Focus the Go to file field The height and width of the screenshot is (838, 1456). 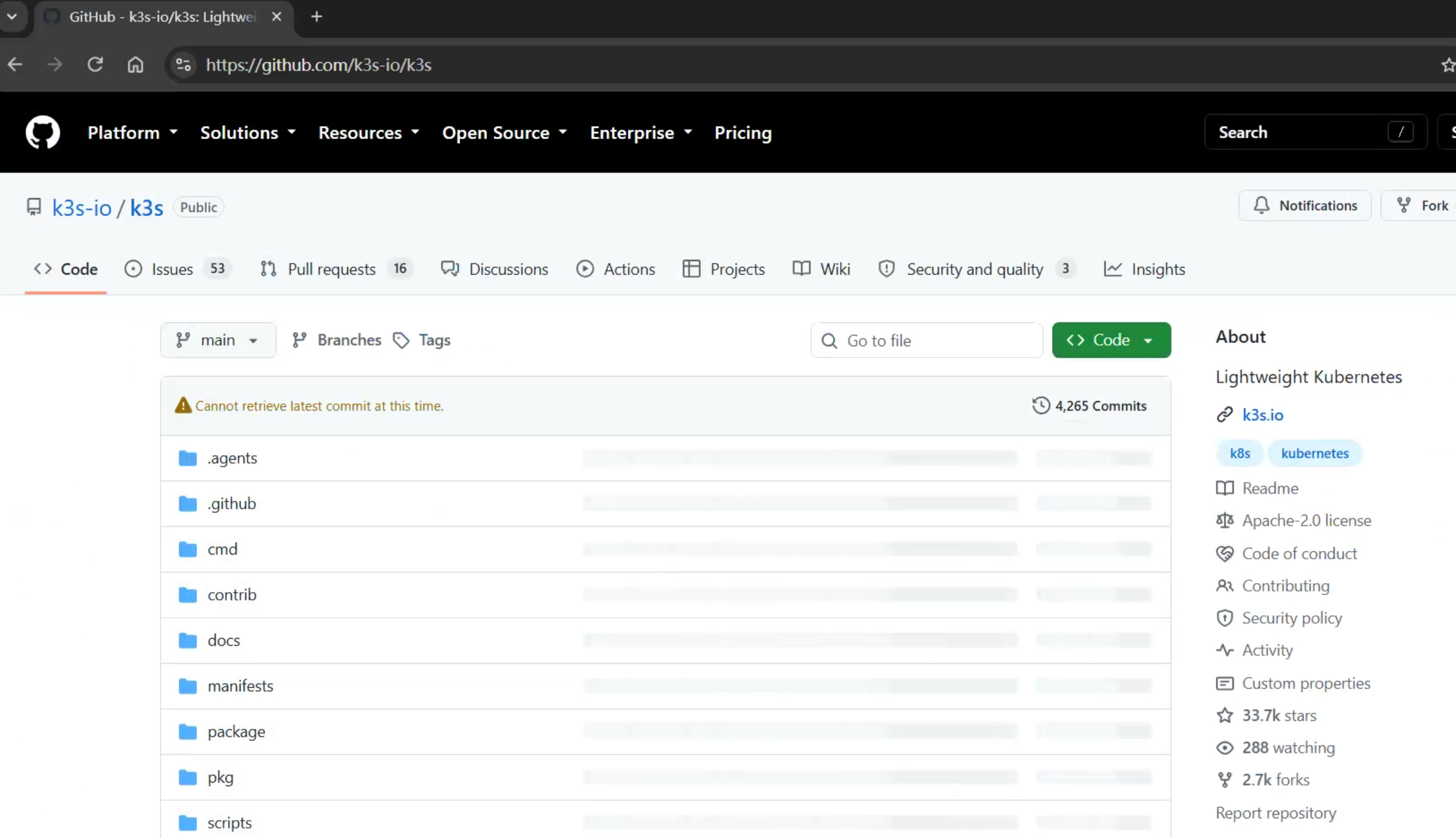(x=926, y=340)
